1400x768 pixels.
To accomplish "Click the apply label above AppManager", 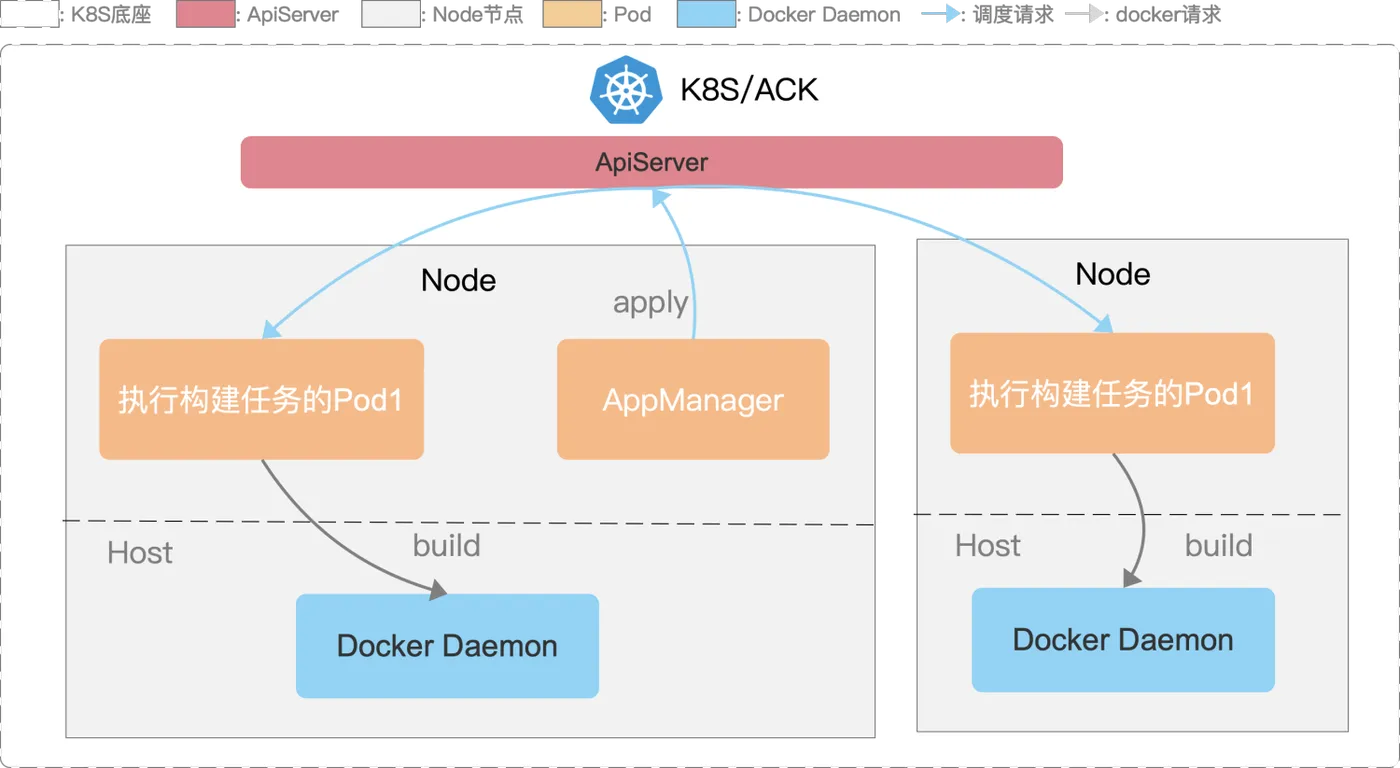I will coord(650,302).
